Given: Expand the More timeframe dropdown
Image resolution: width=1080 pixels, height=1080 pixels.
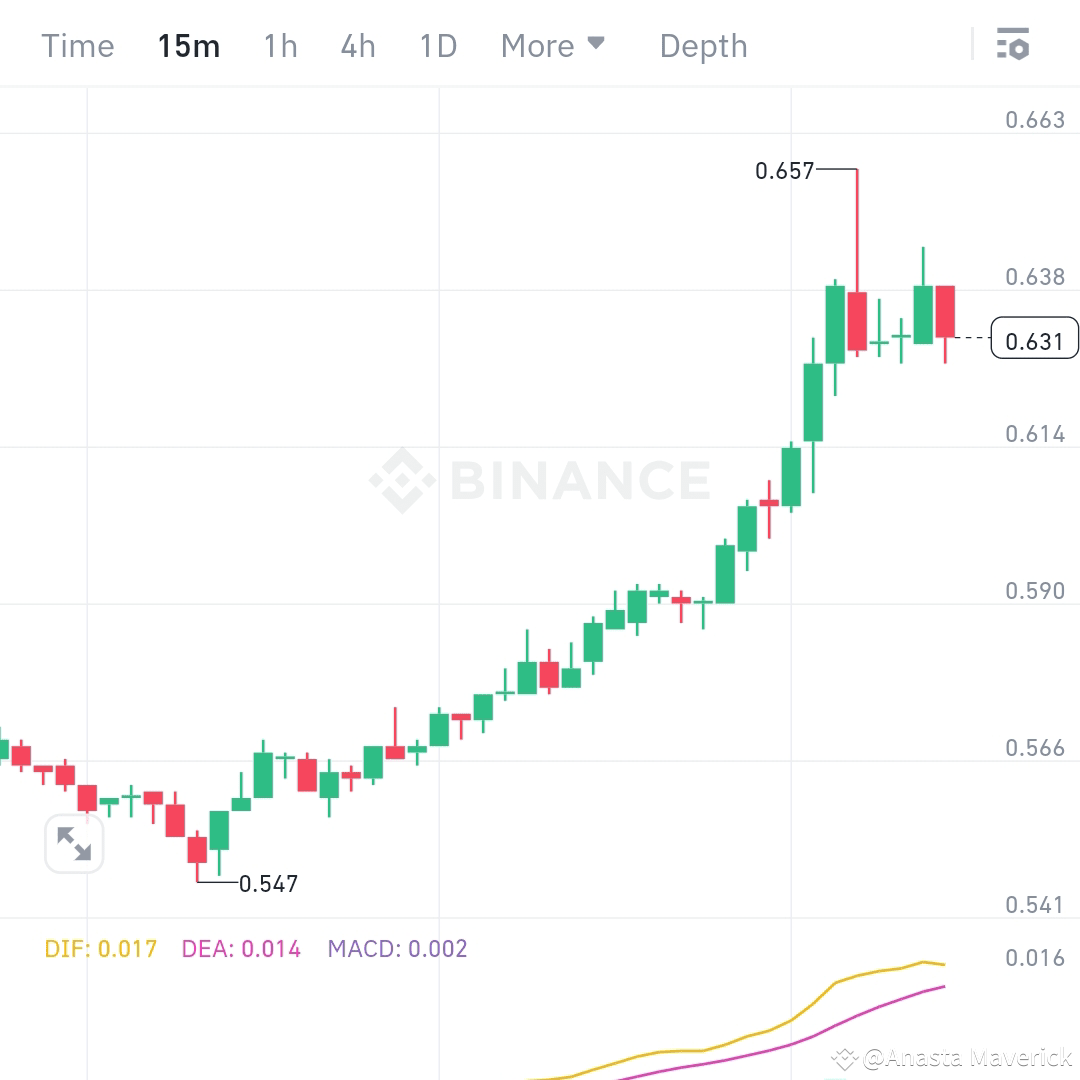Looking at the screenshot, I should point(554,46).
